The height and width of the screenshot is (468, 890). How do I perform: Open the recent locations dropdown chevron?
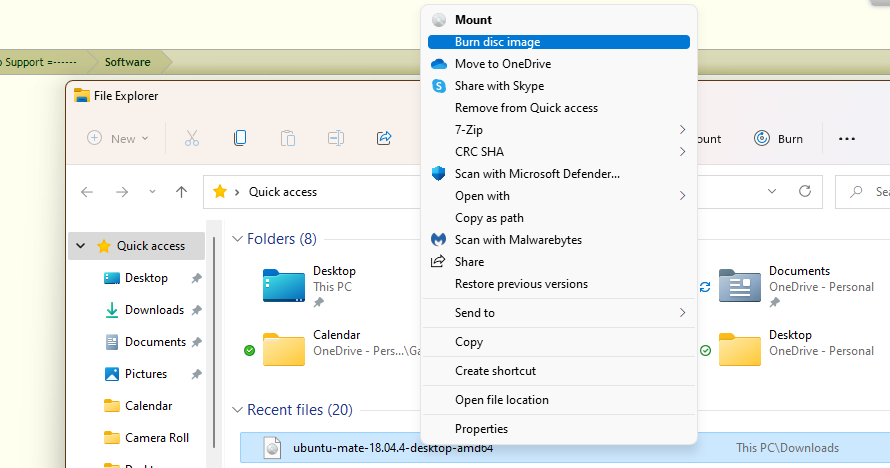click(152, 192)
